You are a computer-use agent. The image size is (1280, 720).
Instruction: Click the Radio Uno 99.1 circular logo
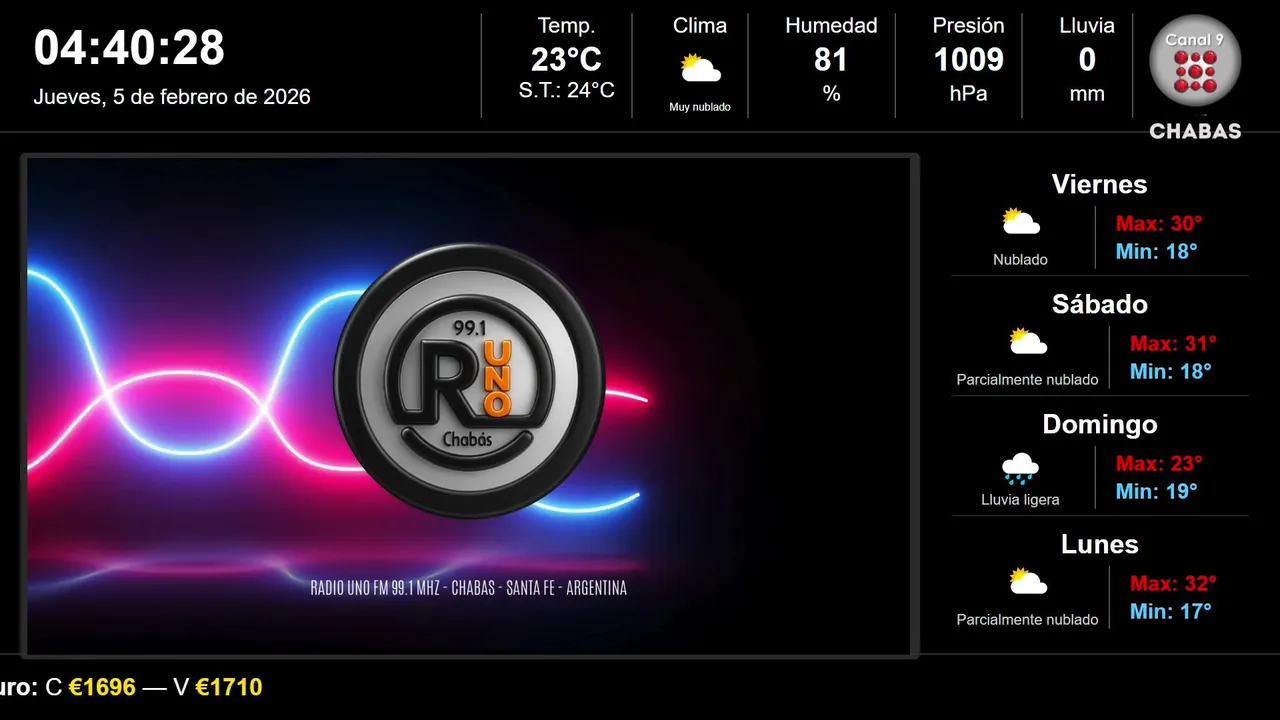point(469,381)
